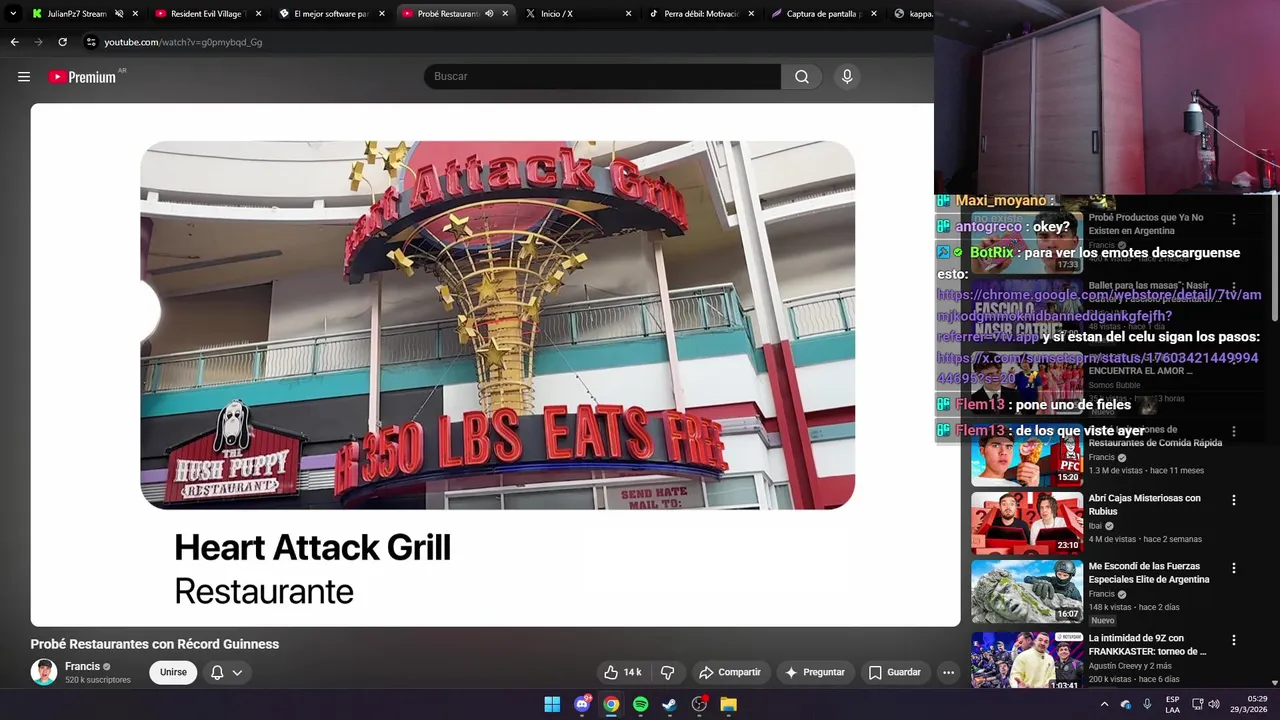This screenshot has height=720, width=1280.
Task: Open Steam from taskbar
Action: tap(670, 704)
